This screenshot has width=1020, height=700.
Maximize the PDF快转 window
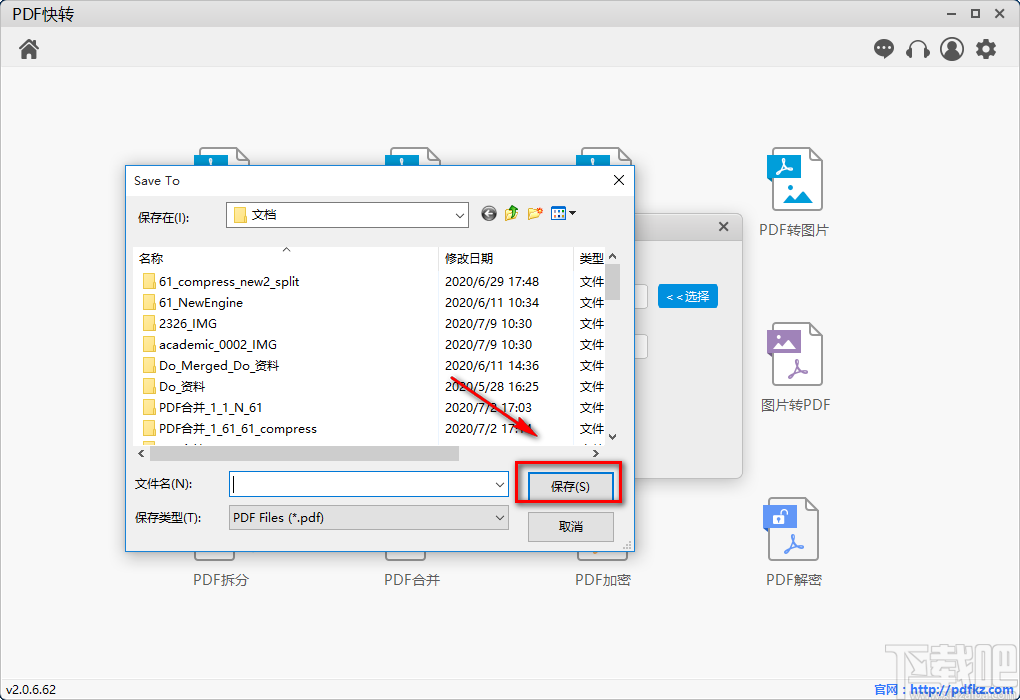coord(975,14)
